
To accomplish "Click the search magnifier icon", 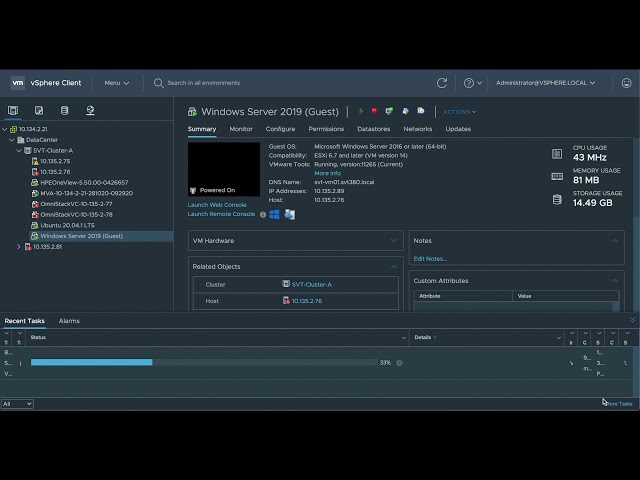I will tap(158, 83).
